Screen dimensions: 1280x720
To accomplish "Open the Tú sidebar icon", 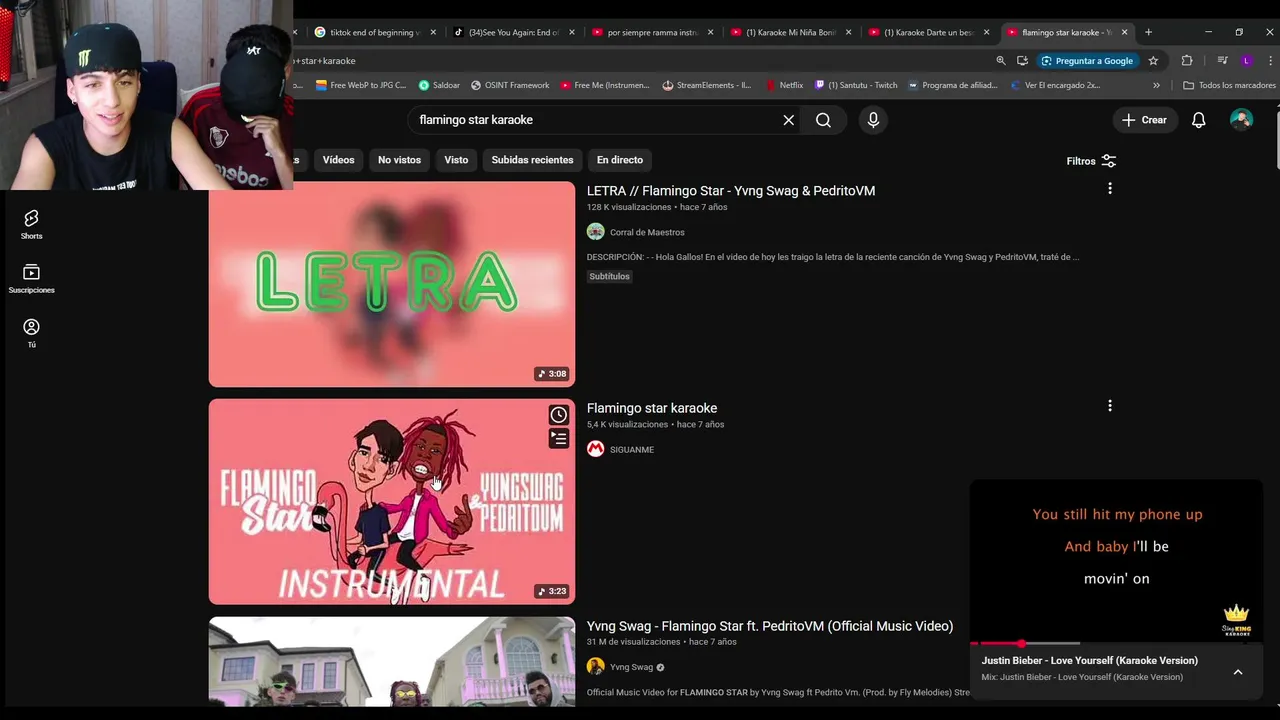I will 31,333.
